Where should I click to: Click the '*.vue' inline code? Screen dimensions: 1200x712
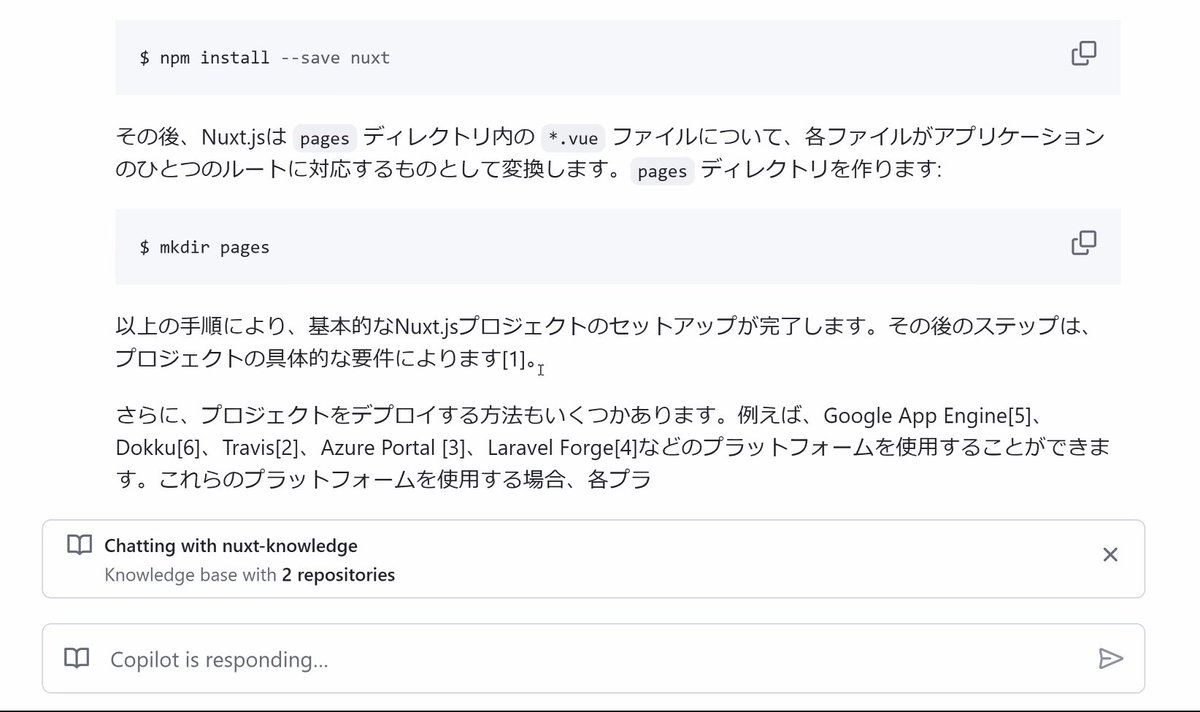click(573, 138)
